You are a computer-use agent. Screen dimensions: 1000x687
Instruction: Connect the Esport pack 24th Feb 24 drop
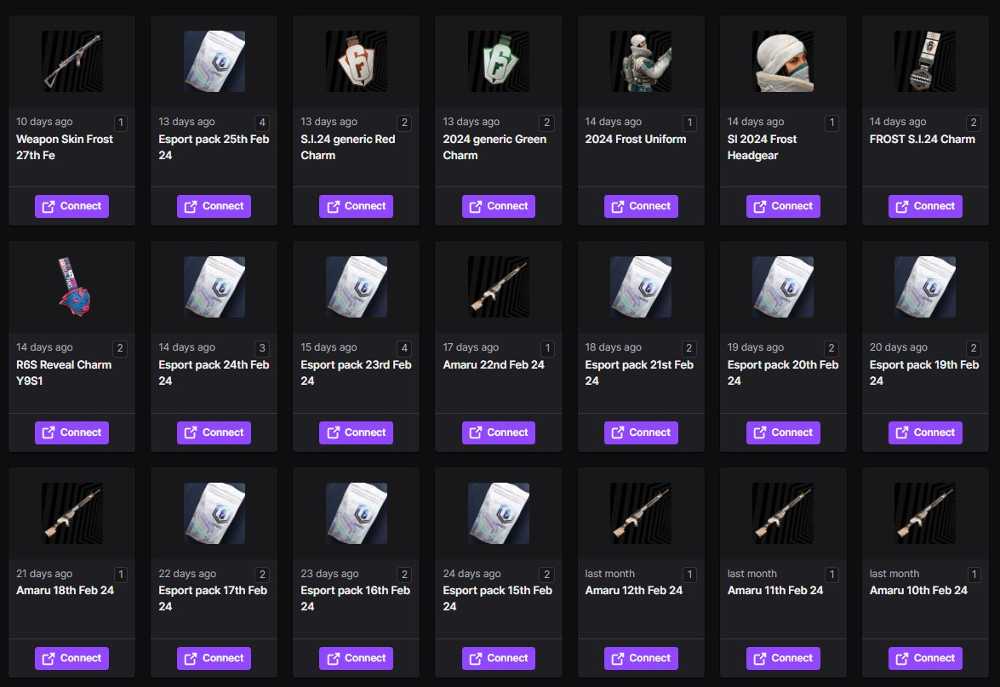pyautogui.click(x=214, y=432)
